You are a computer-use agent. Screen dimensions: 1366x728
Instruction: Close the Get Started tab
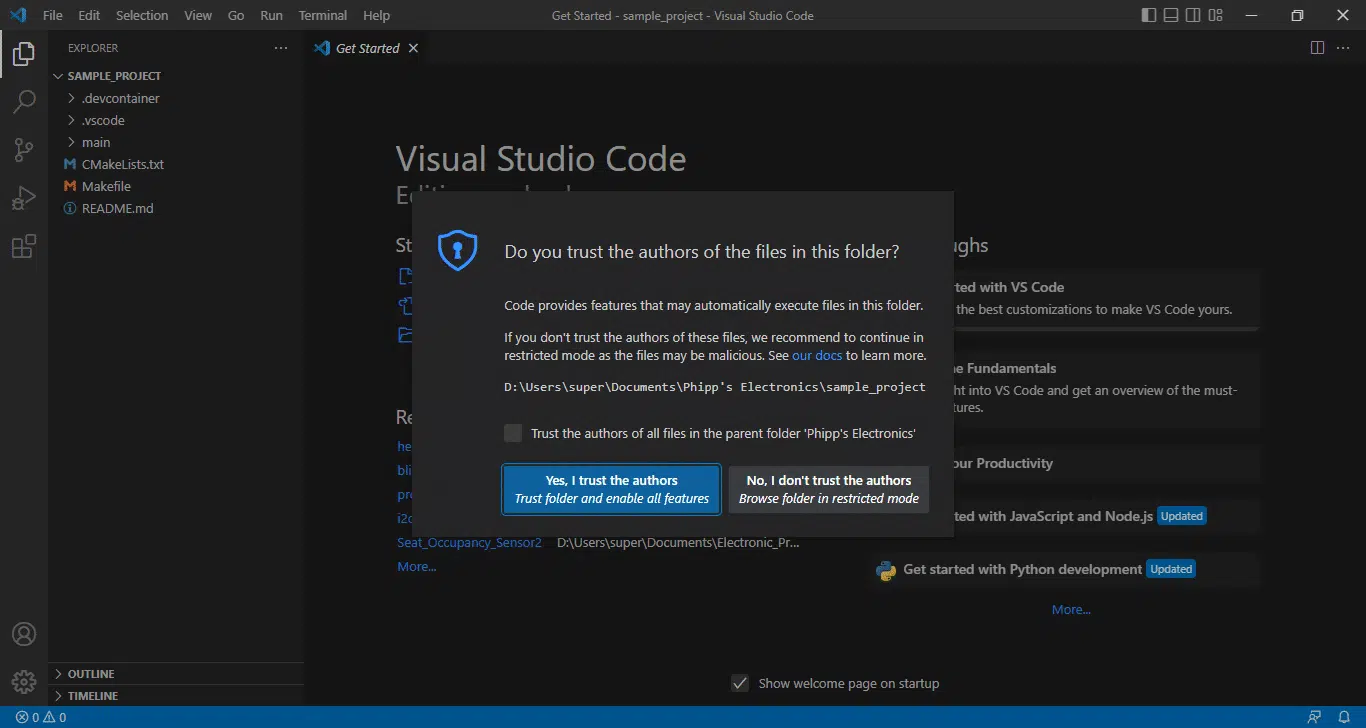[413, 48]
